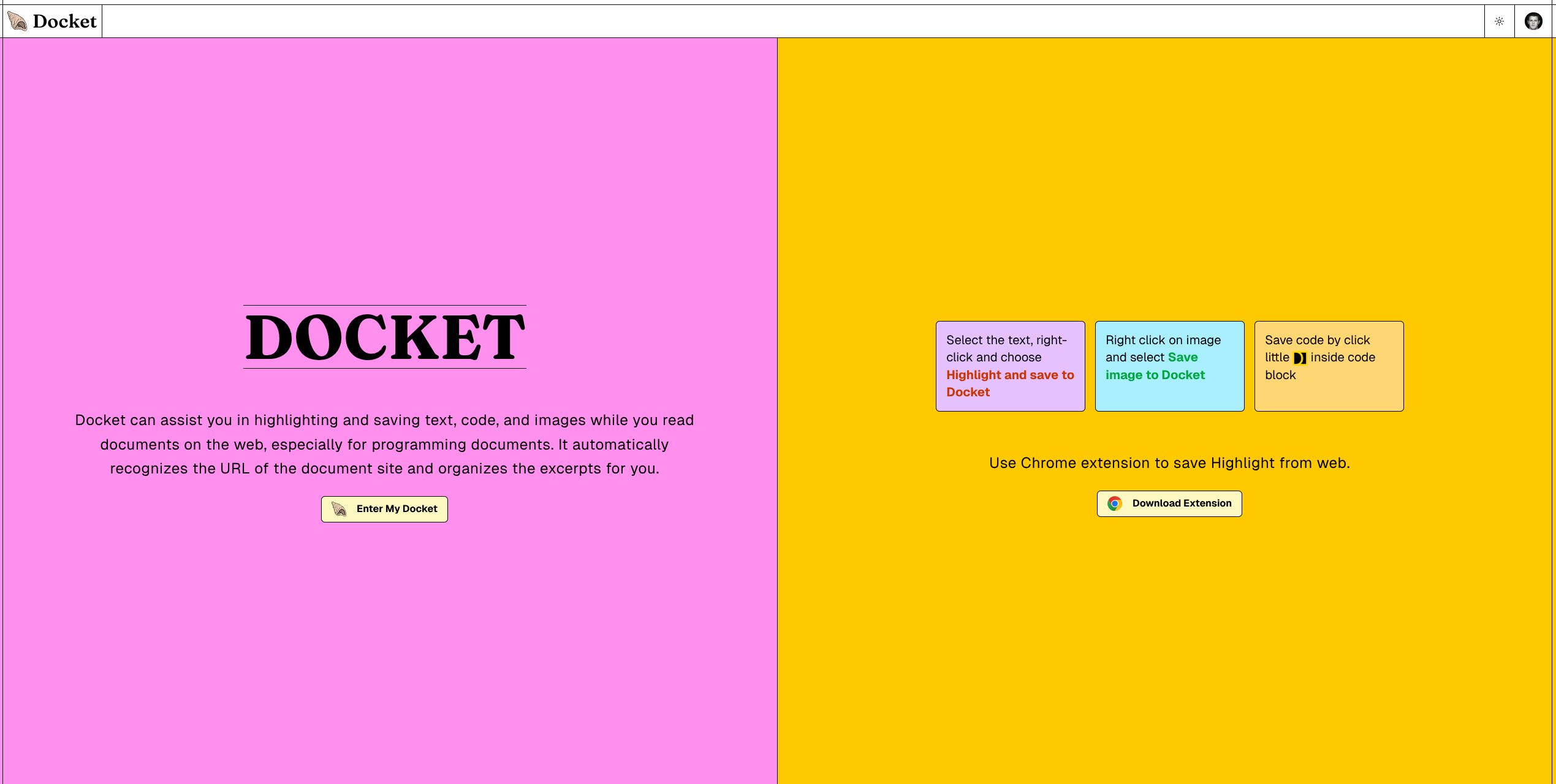Click the Docket description paragraph
The height and width of the screenshot is (784, 1556).
tap(384, 444)
